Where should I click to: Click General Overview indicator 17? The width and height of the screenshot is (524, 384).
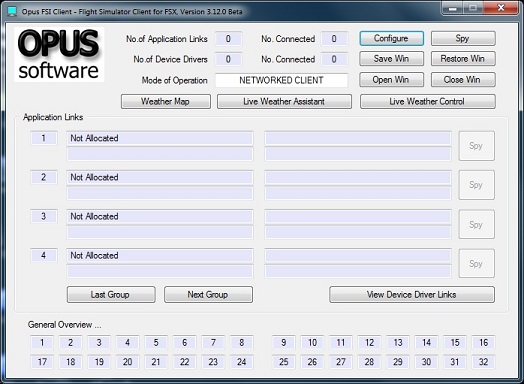[x=42, y=362]
